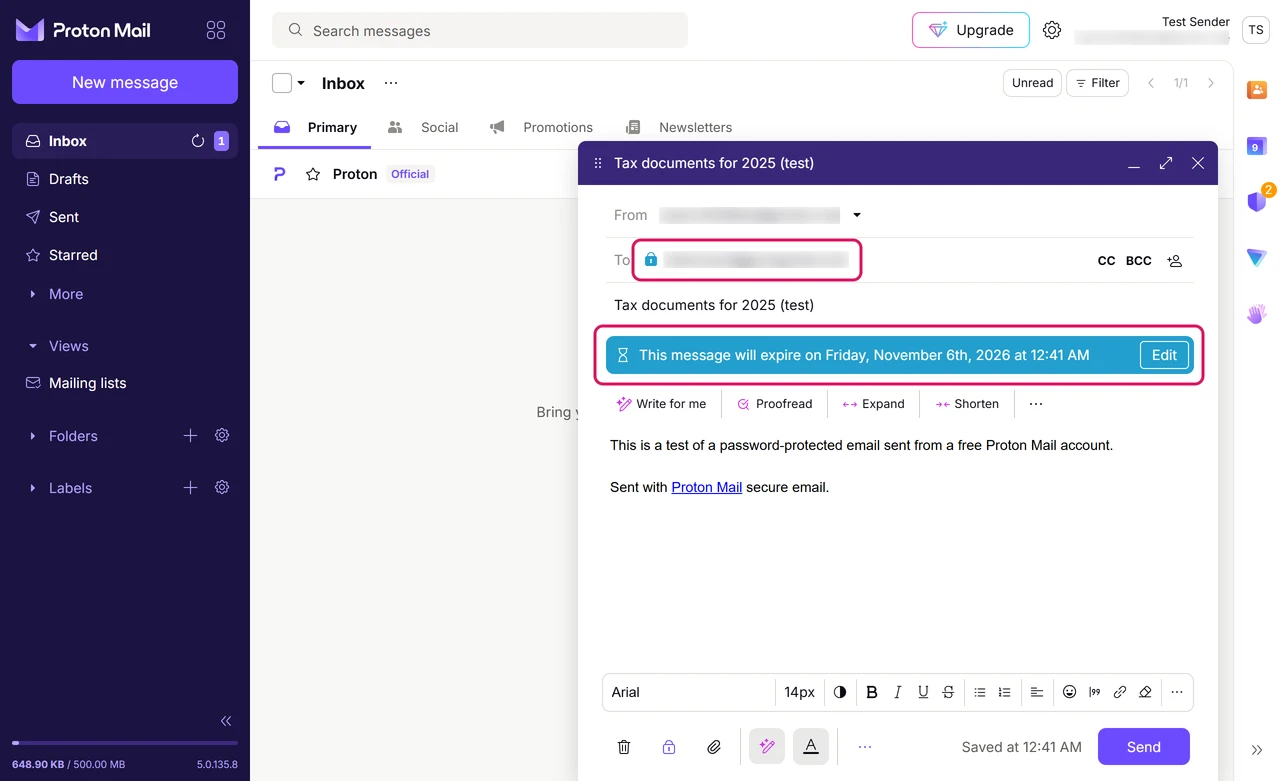Delete the draft with the trash icon
Viewport: 1280px width, 781px height.
coord(624,747)
